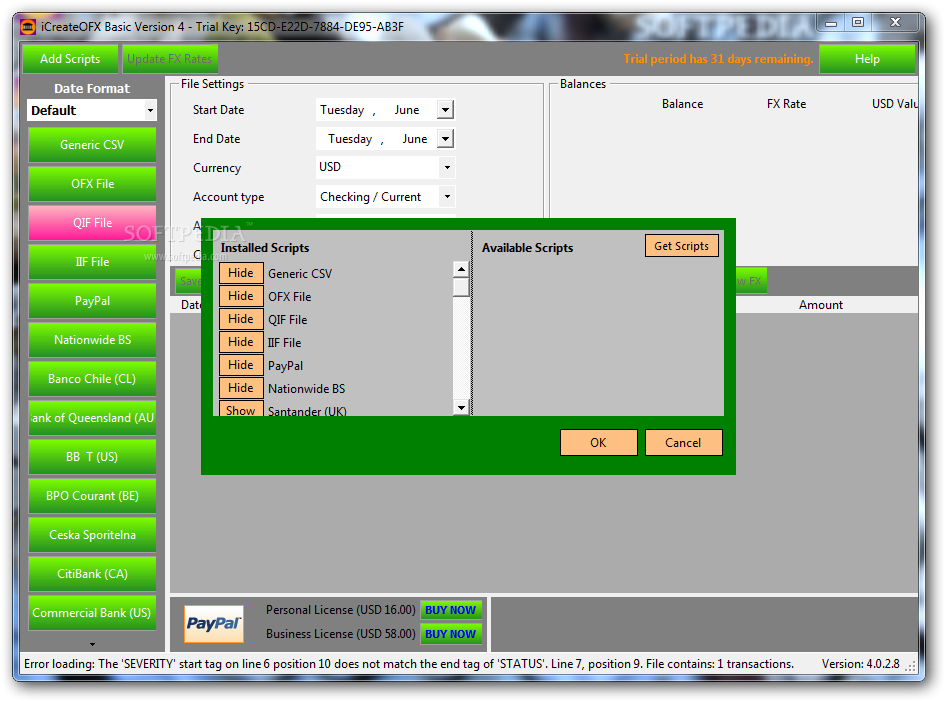This screenshot has width=946, height=702.
Task: Open the Add Scripts dialog
Action: [x=70, y=59]
